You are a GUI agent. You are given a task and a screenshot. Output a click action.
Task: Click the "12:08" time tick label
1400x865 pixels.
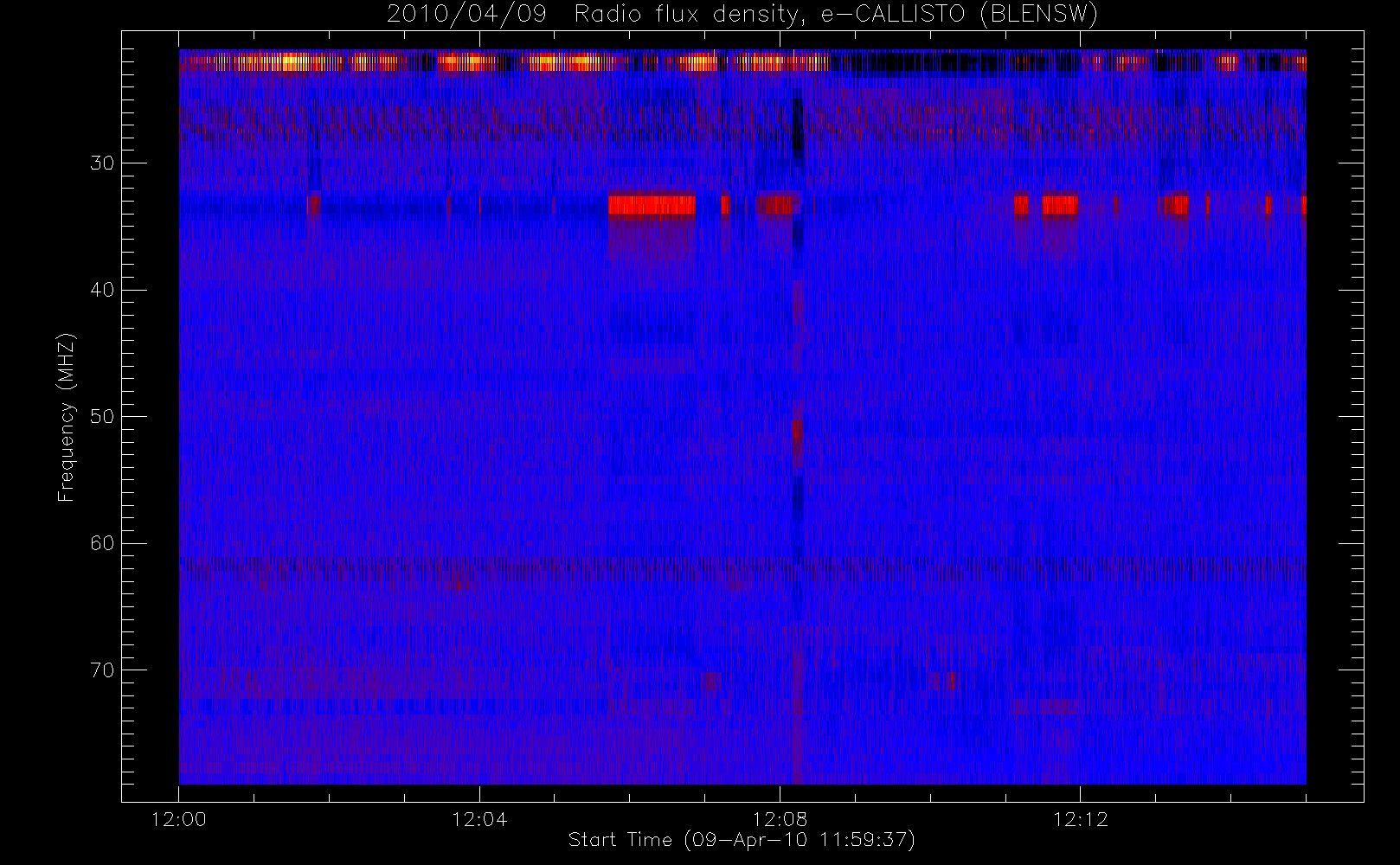point(780,819)
